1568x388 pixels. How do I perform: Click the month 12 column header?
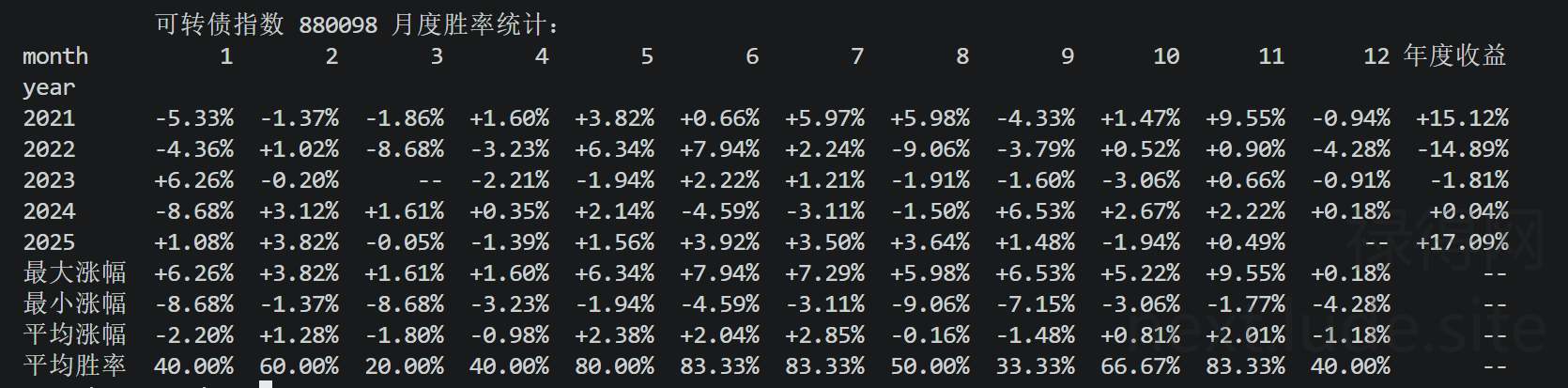click(1376, 56)
